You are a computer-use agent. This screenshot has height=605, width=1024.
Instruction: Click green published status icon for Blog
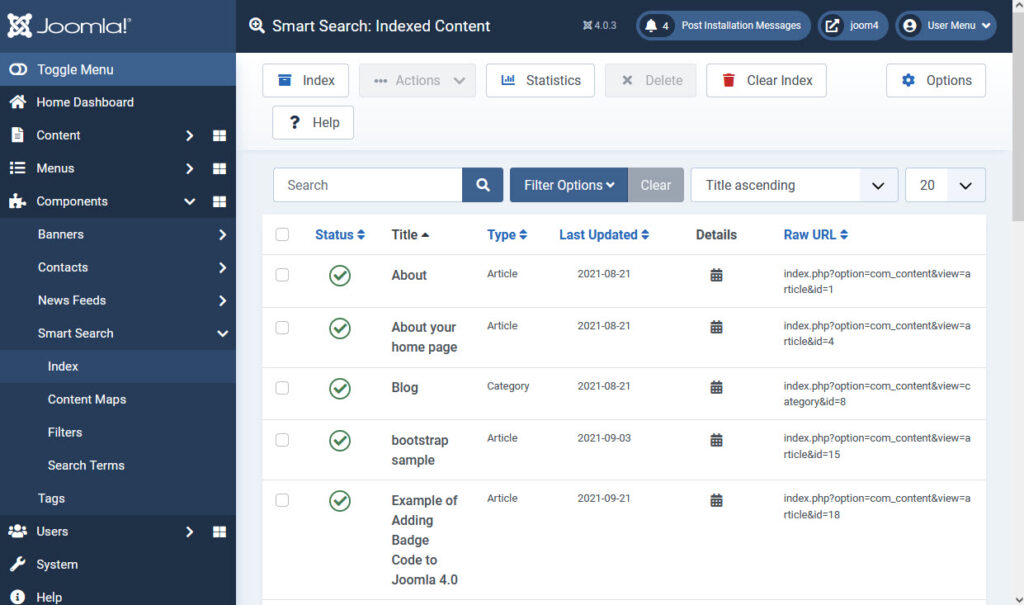point(340,388)
